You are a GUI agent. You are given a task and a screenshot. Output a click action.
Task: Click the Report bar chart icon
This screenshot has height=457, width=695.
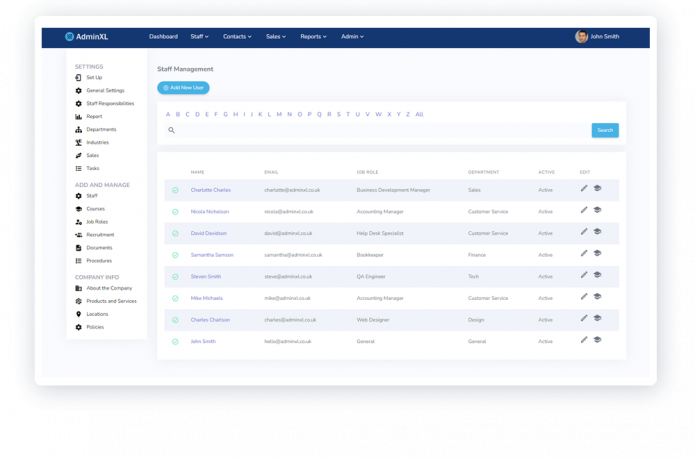point(78,117)
